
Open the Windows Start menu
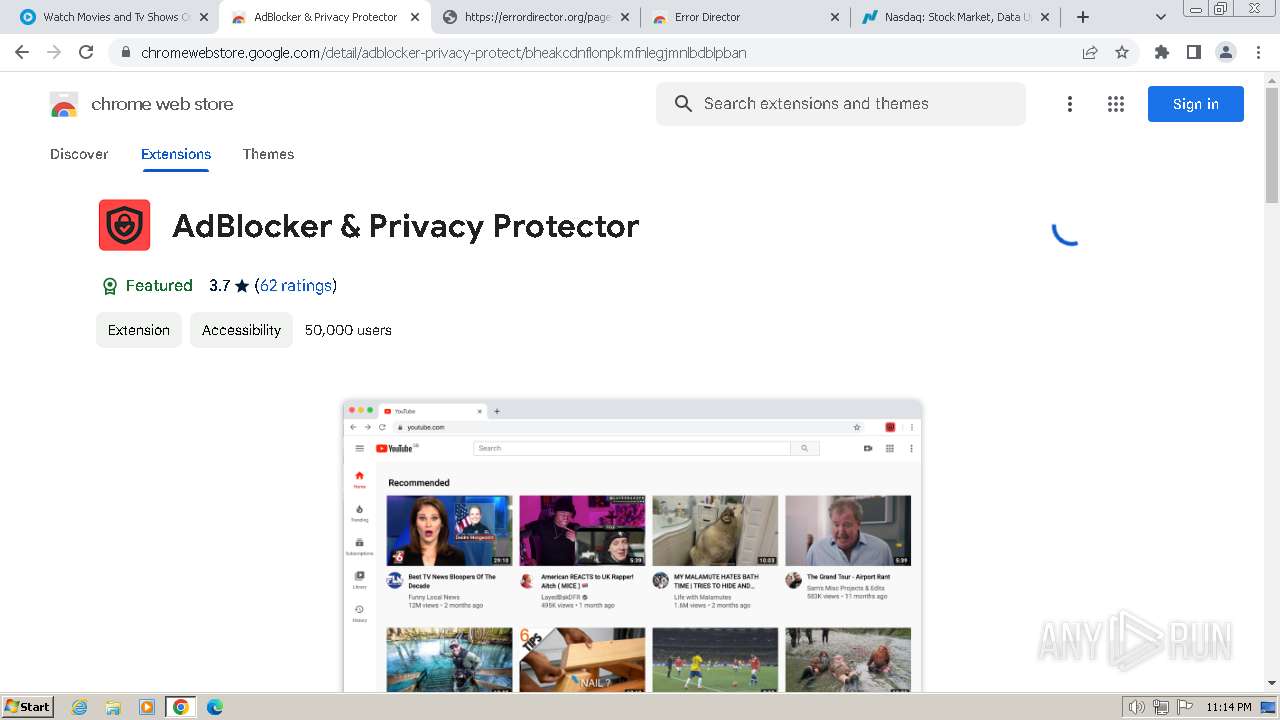coord(27,707)
